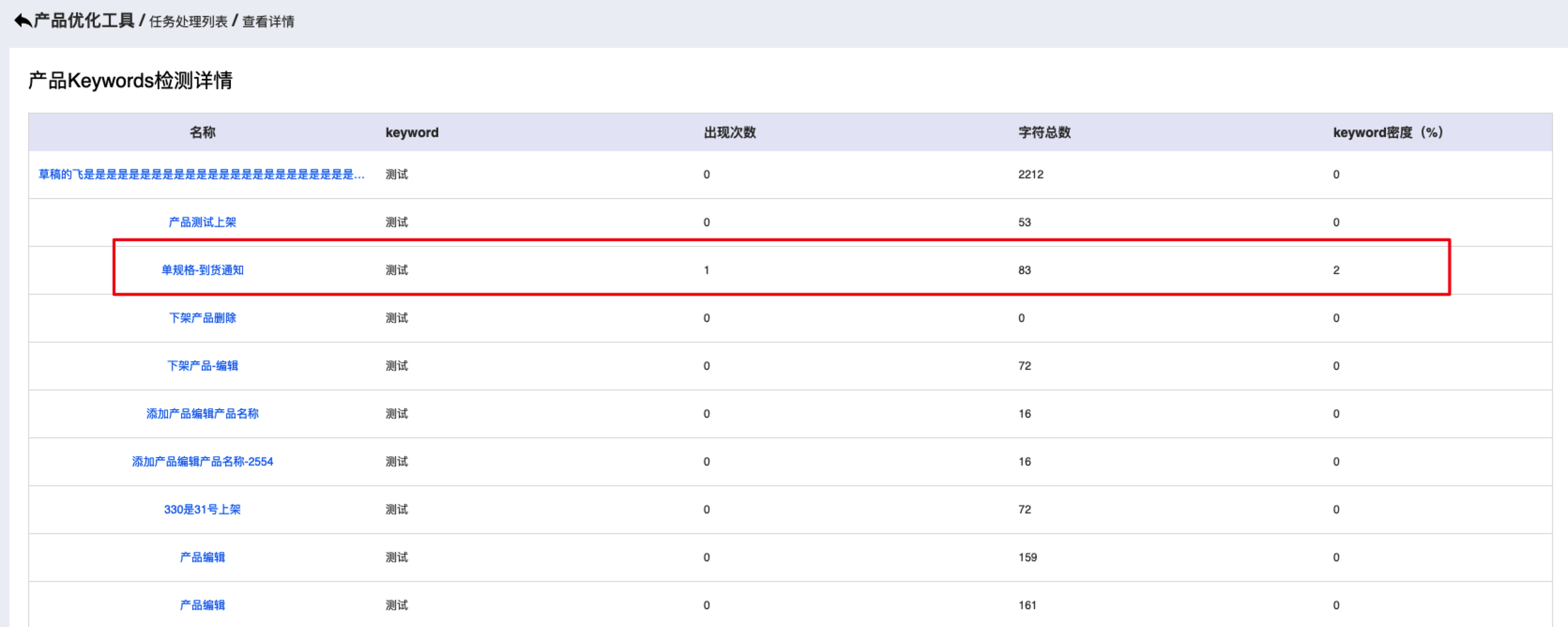Click the character count 83
The height and width of the screenshot is (627, 1568).
coord(1025,270)
